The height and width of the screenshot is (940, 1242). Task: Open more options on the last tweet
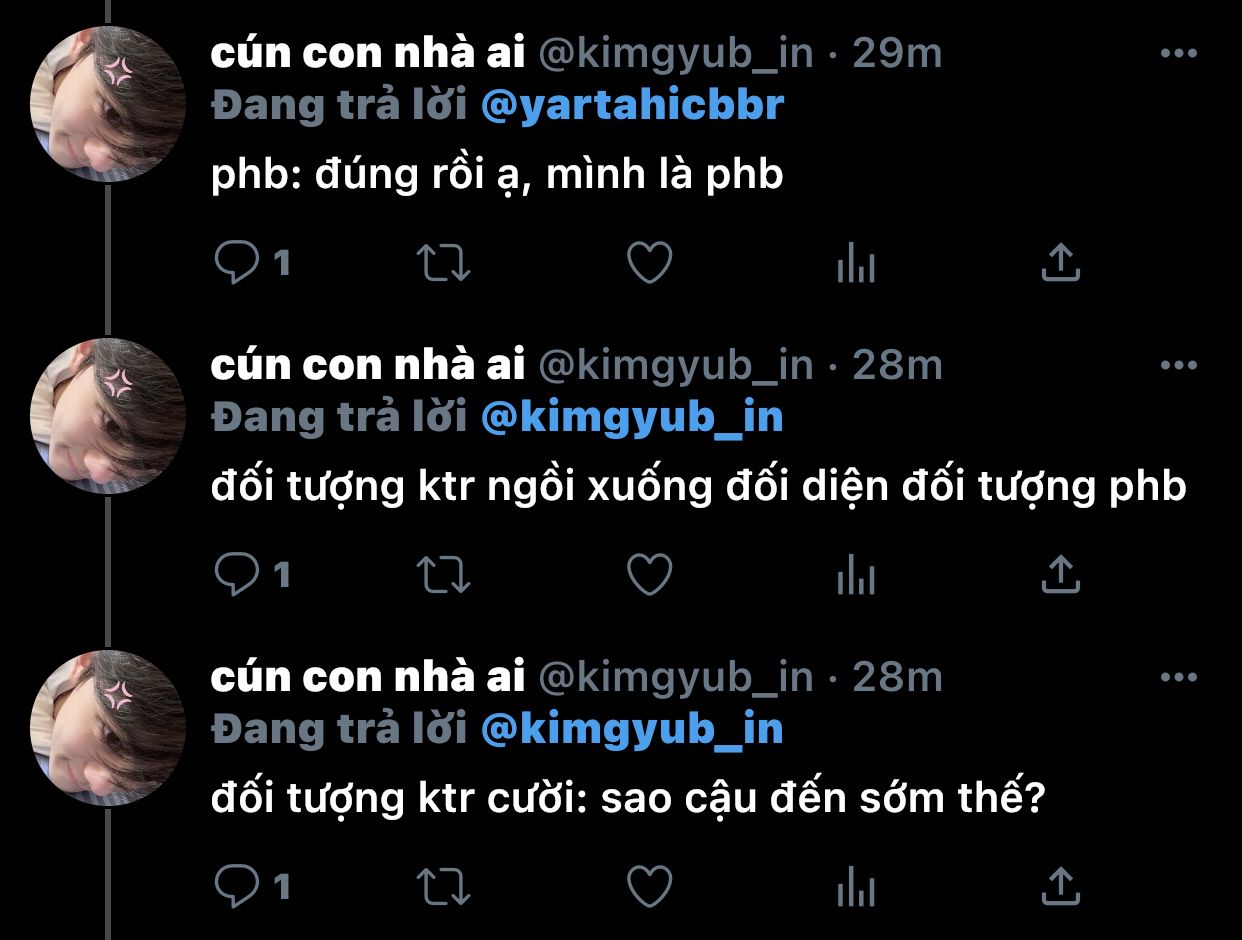(x=1178, y=677)
